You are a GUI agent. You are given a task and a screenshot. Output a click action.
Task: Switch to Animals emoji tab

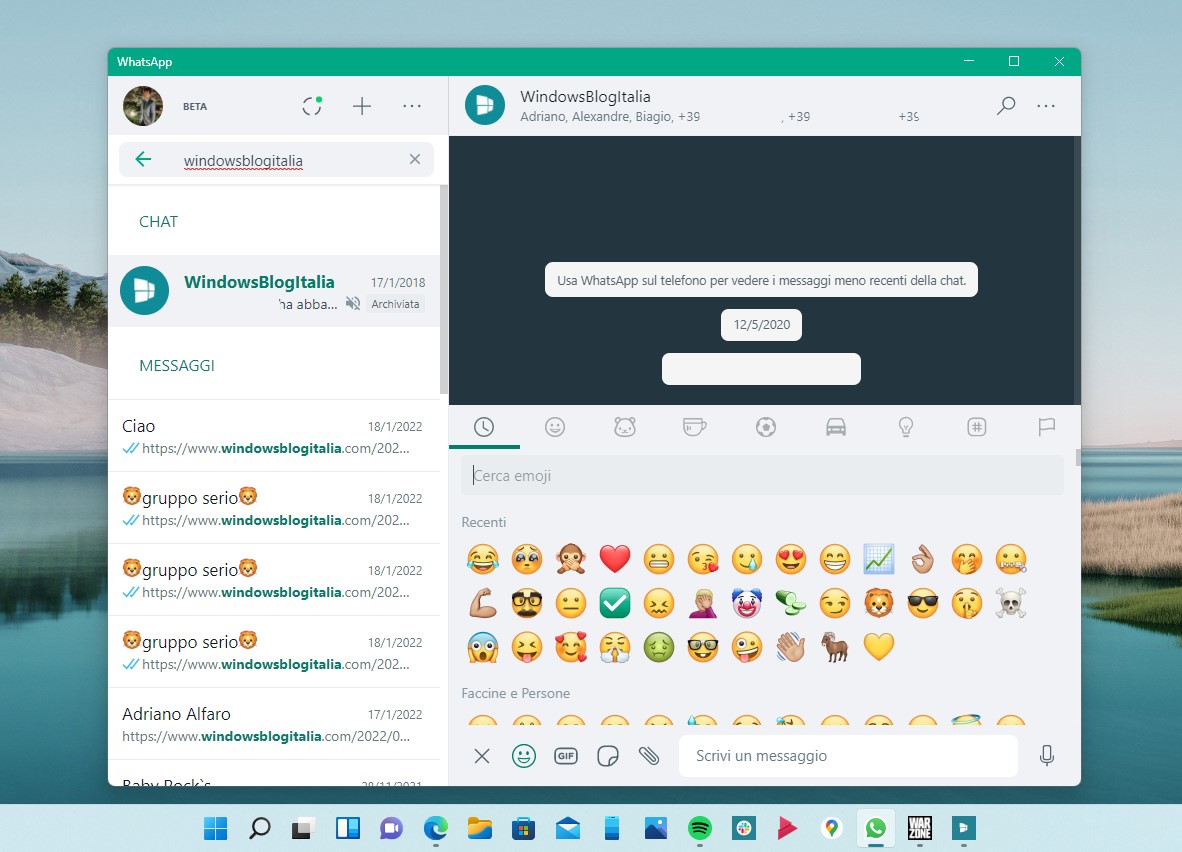625,427
